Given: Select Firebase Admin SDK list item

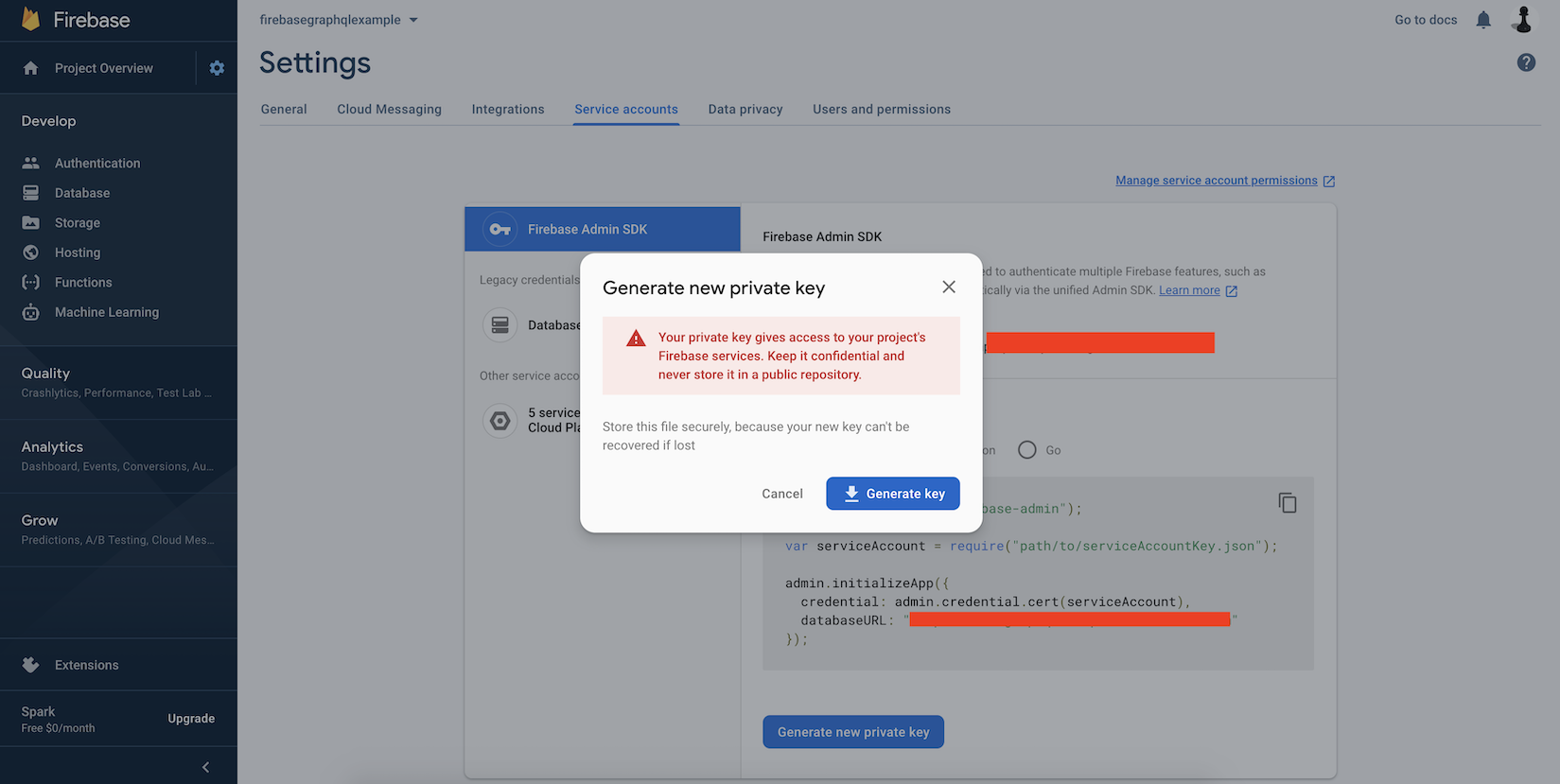Looking at the screenshot, I should tap(603, 229).
